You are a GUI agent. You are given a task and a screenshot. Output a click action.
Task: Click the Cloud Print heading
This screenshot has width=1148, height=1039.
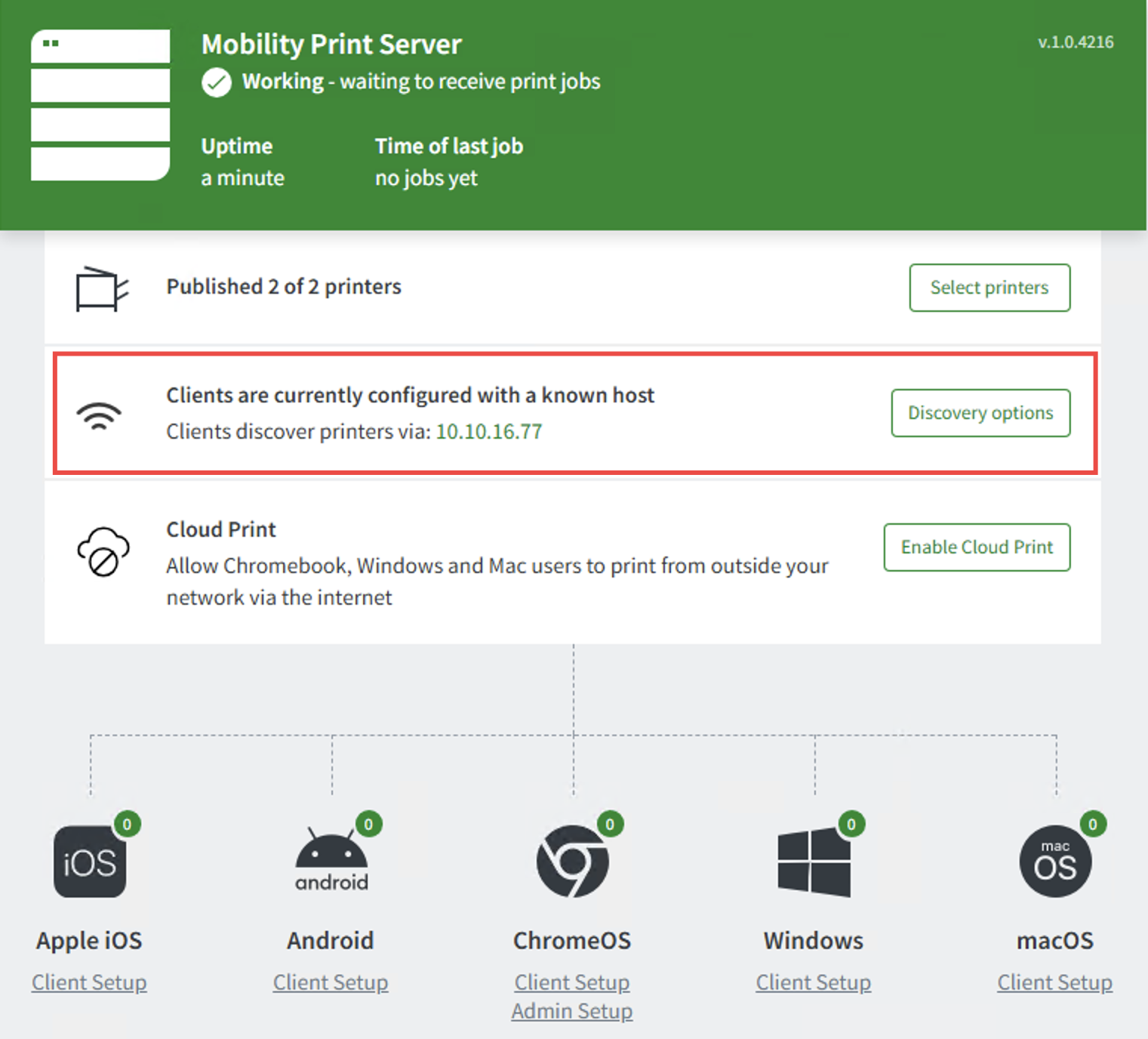tap(221, 529)
